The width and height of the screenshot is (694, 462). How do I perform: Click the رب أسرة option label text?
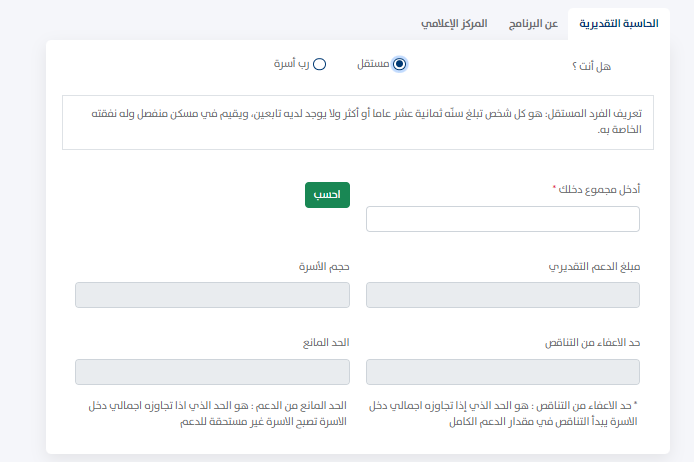pos(291,64)
